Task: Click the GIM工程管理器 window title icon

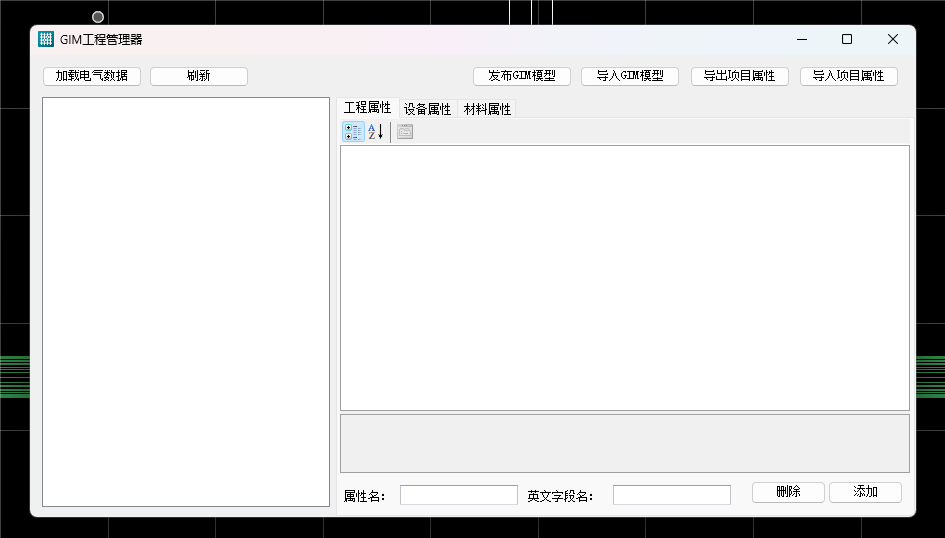Action: point(46,39)
